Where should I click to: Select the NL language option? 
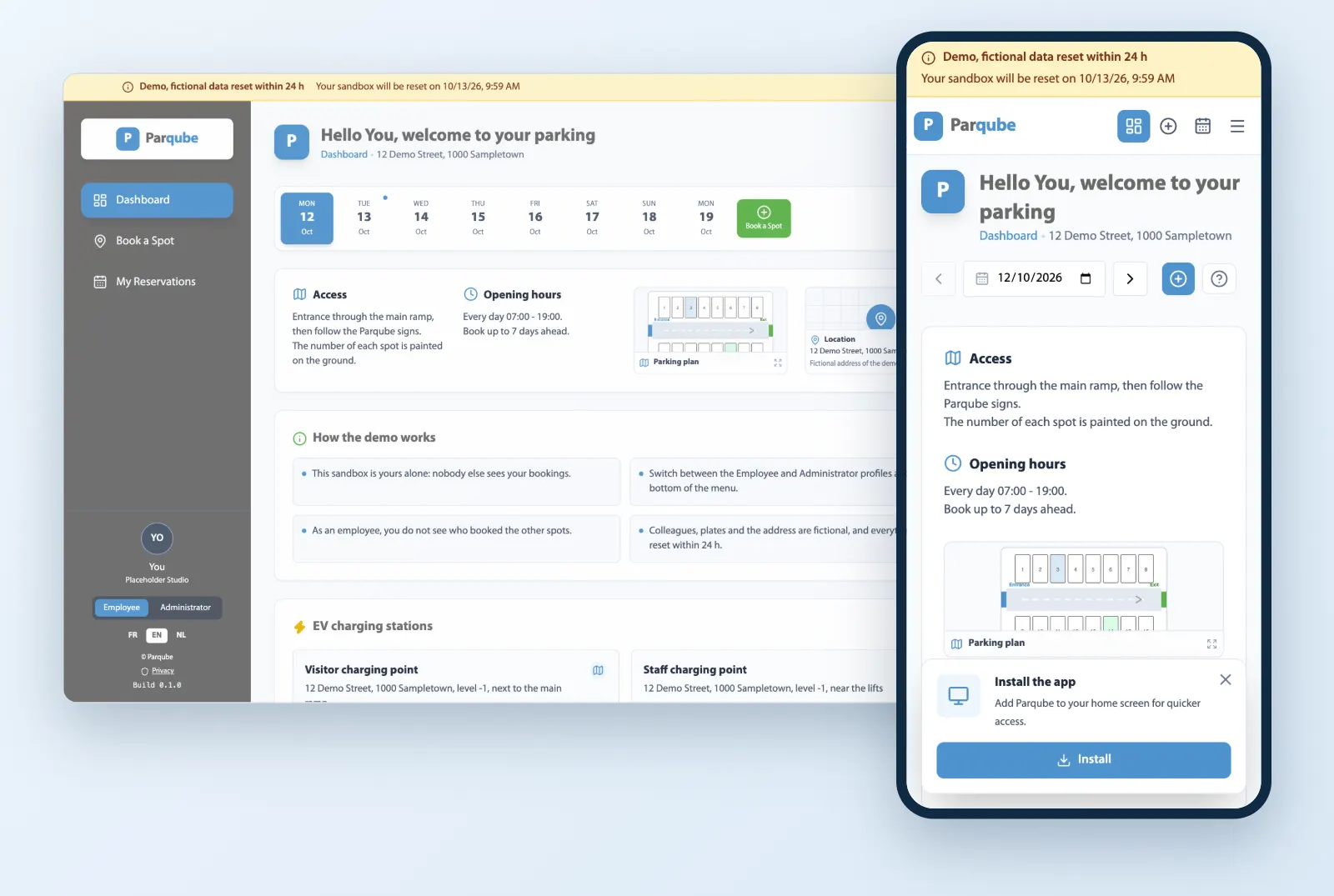click(x=181, y=635)
